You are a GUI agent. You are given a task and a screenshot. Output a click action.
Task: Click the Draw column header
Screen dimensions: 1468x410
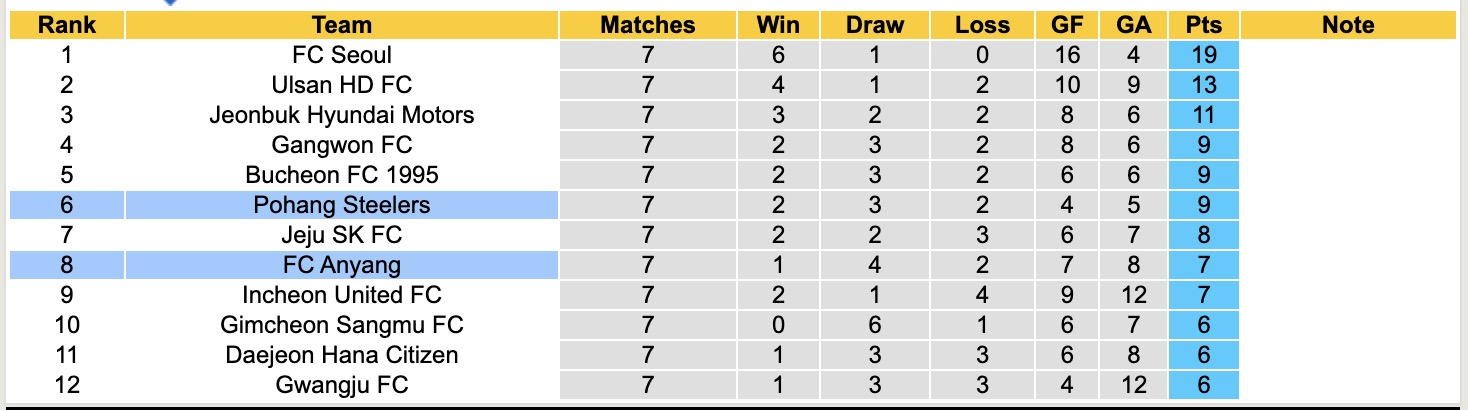click(x=874, y=25)
